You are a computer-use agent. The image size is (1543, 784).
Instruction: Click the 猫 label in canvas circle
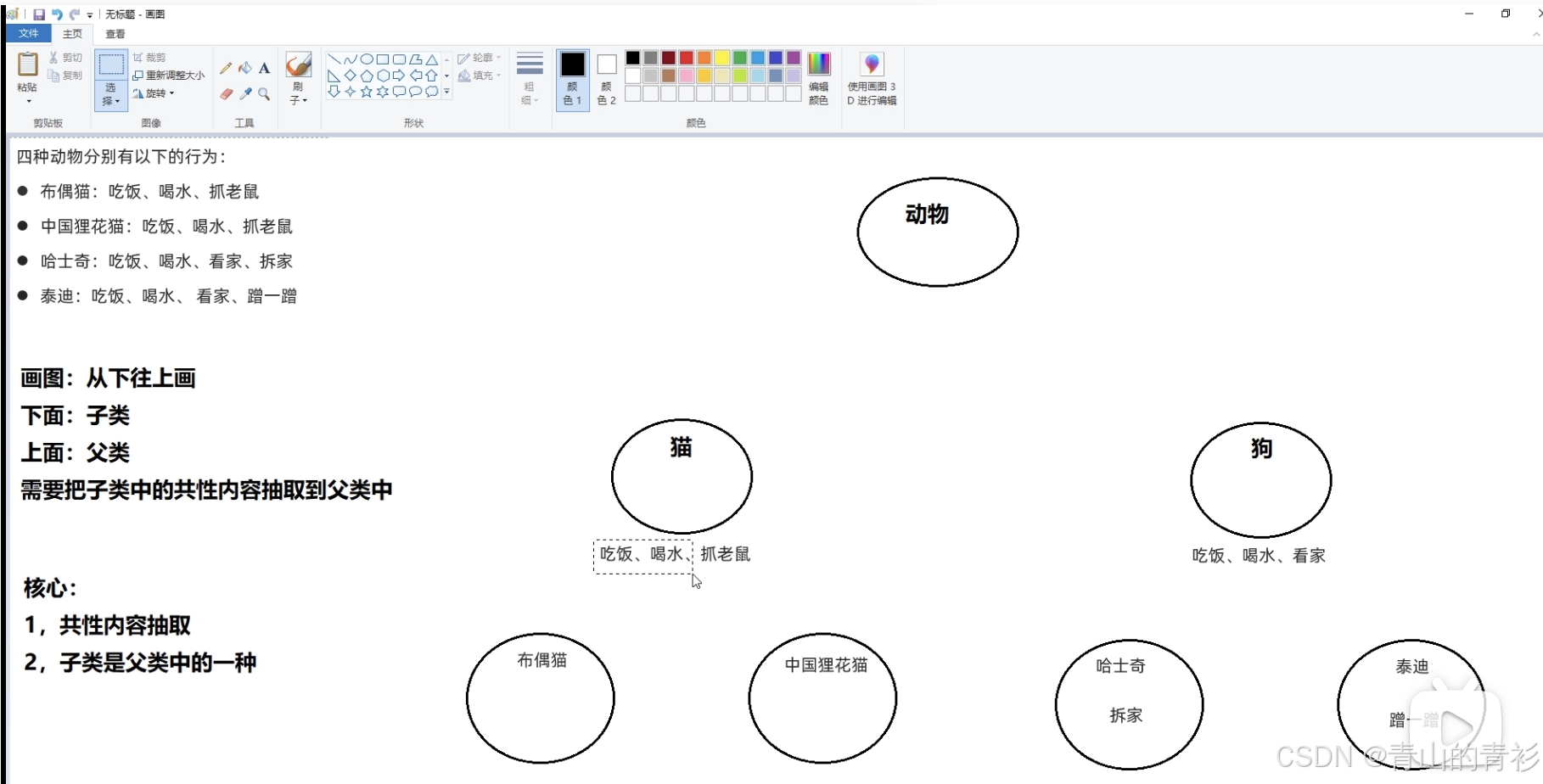[x=681, y=447]
